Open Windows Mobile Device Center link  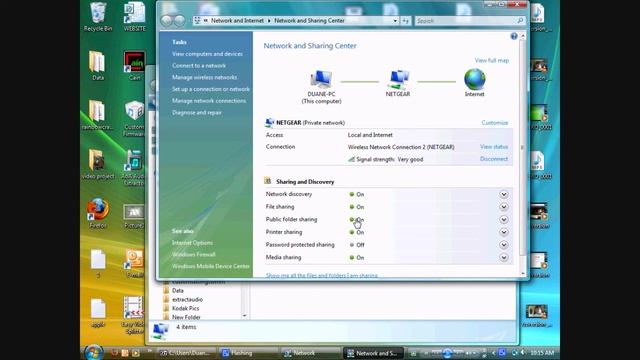211,266
